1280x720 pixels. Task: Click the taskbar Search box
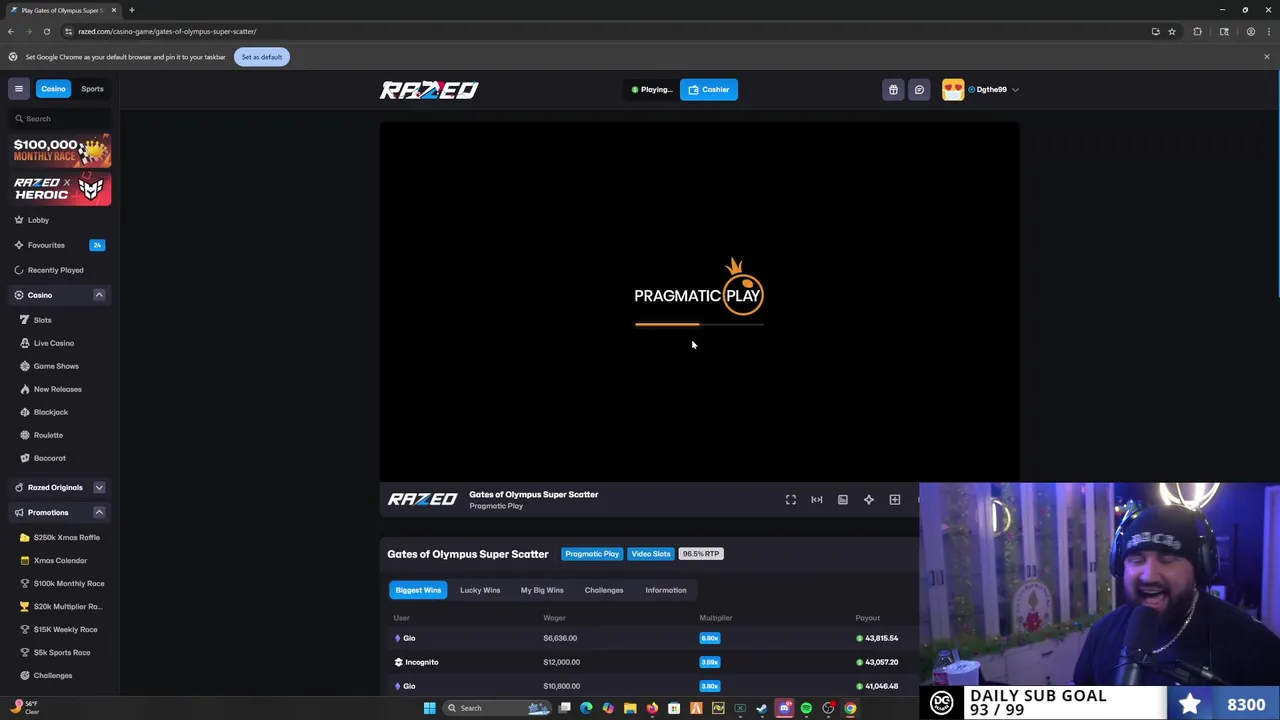pos(497,708)
